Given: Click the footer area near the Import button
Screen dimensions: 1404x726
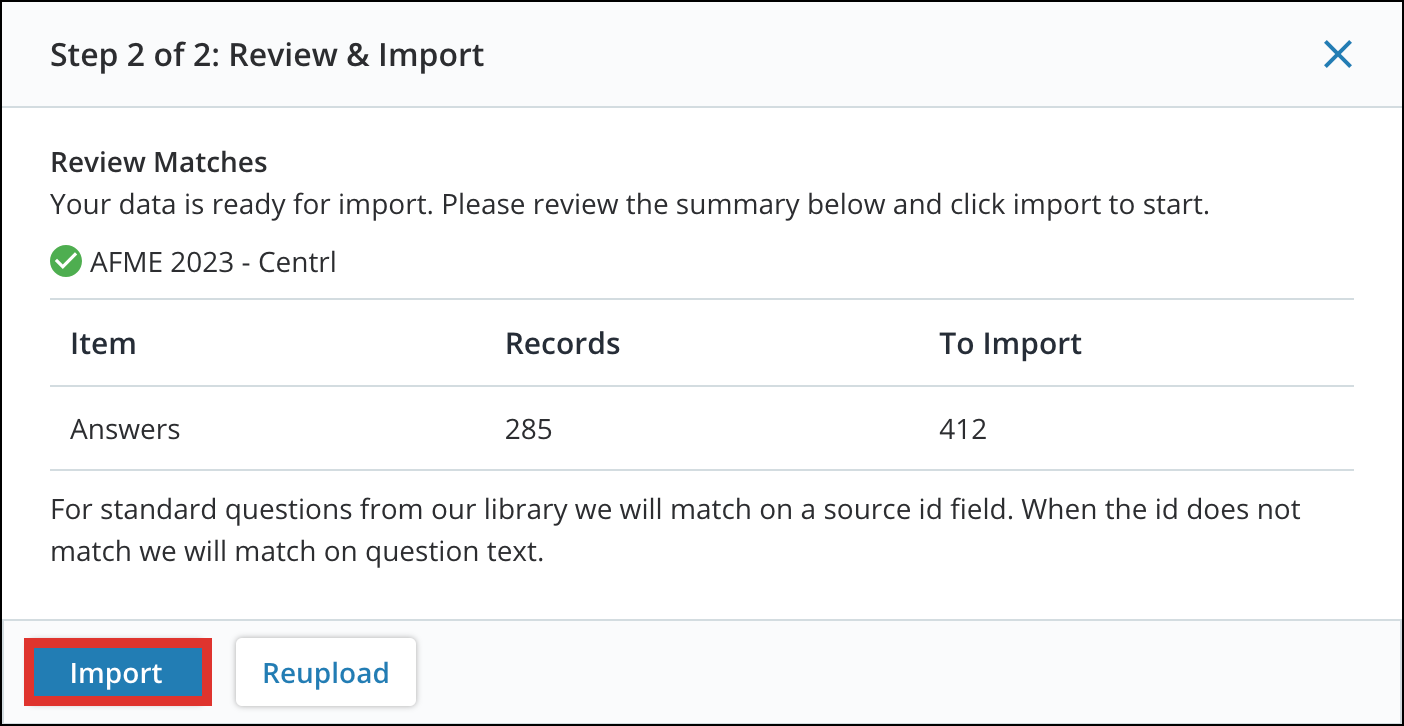Looking at the screenshot, I should coord(700,672).
